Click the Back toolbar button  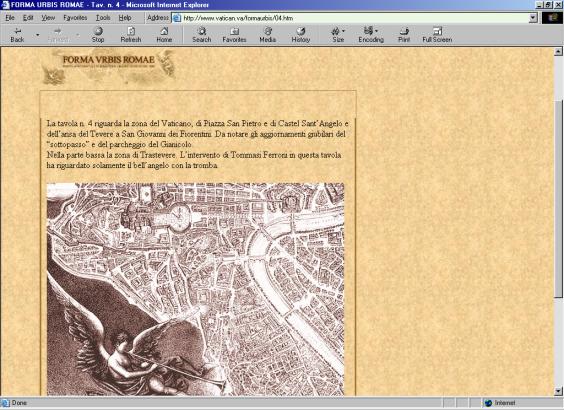(x=17, y=35)
